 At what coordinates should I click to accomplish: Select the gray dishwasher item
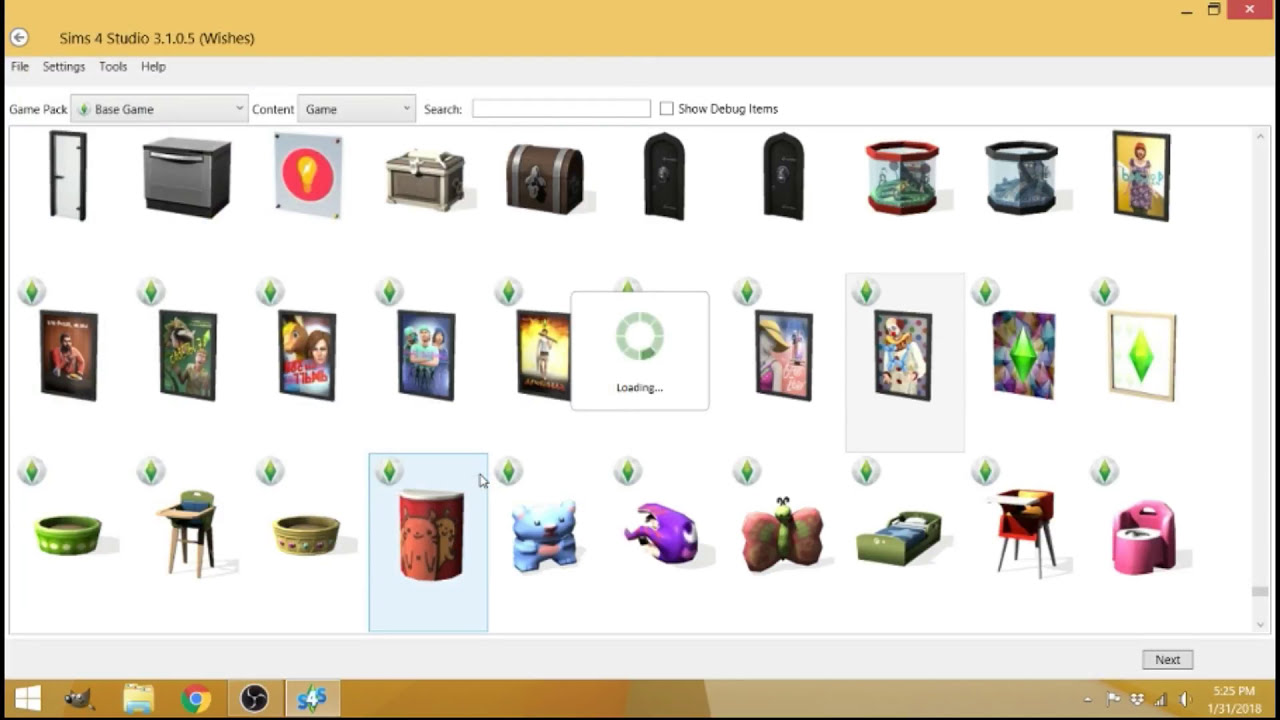187,177
